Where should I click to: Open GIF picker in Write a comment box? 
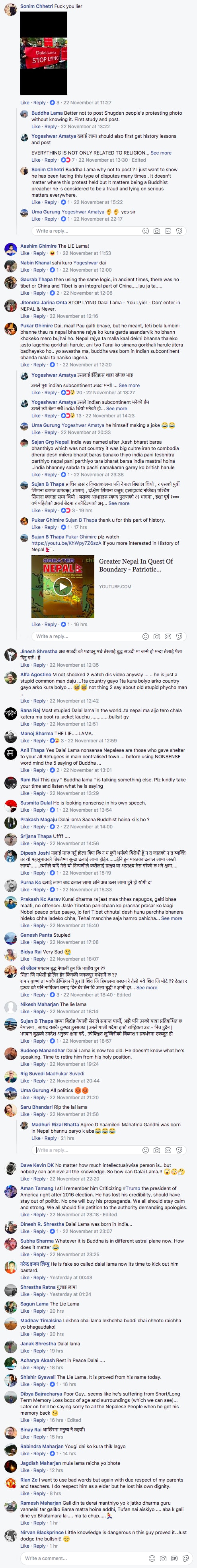coord(174,1558)
